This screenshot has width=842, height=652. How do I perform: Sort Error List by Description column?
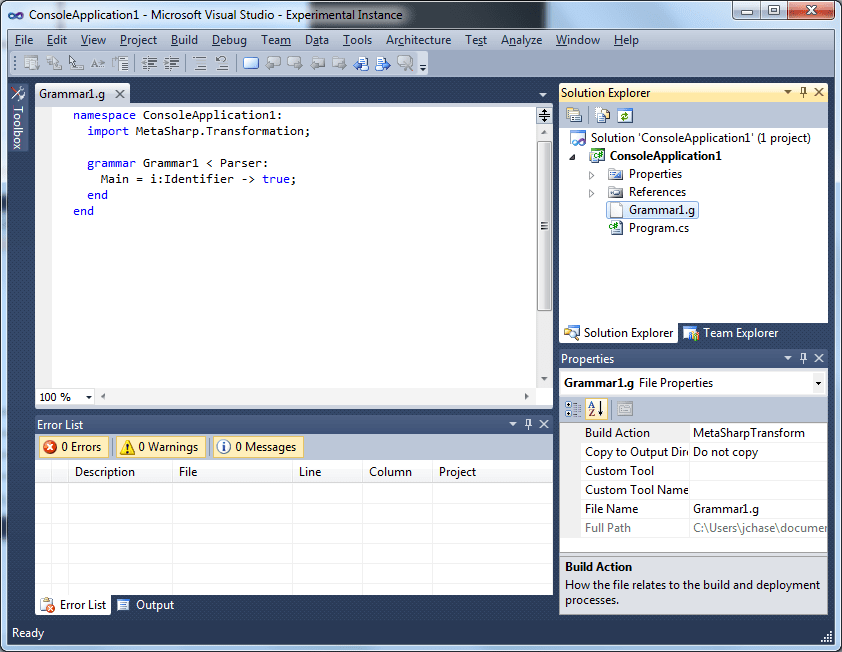120,472
